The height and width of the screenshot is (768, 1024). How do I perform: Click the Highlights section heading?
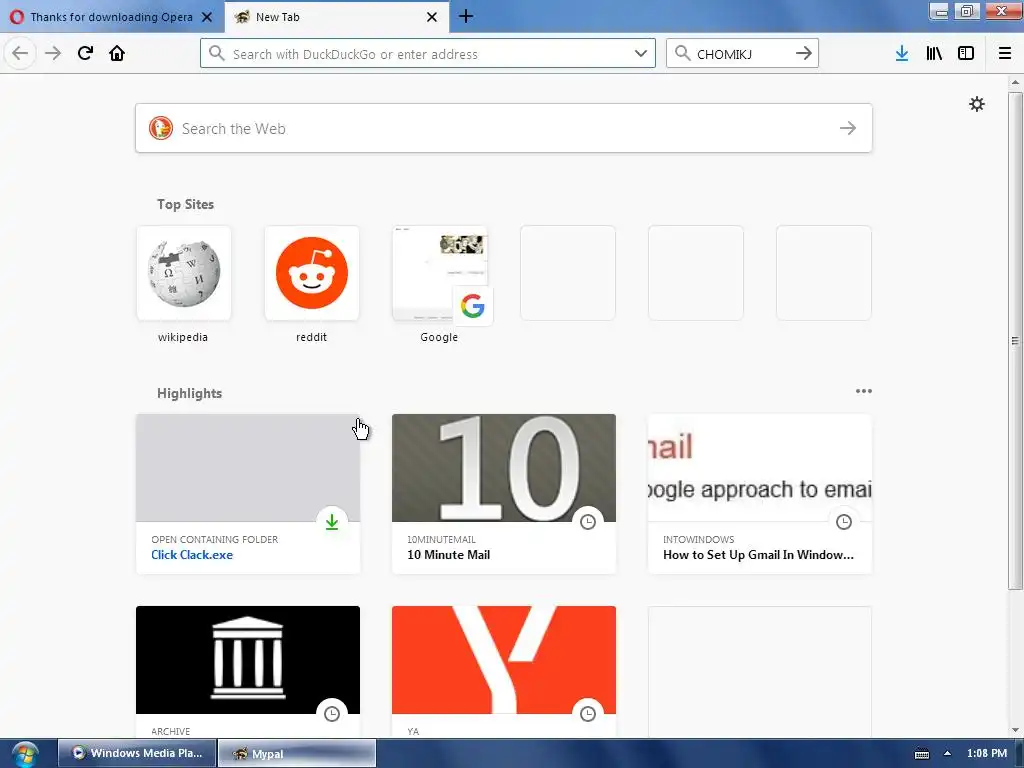189,393
